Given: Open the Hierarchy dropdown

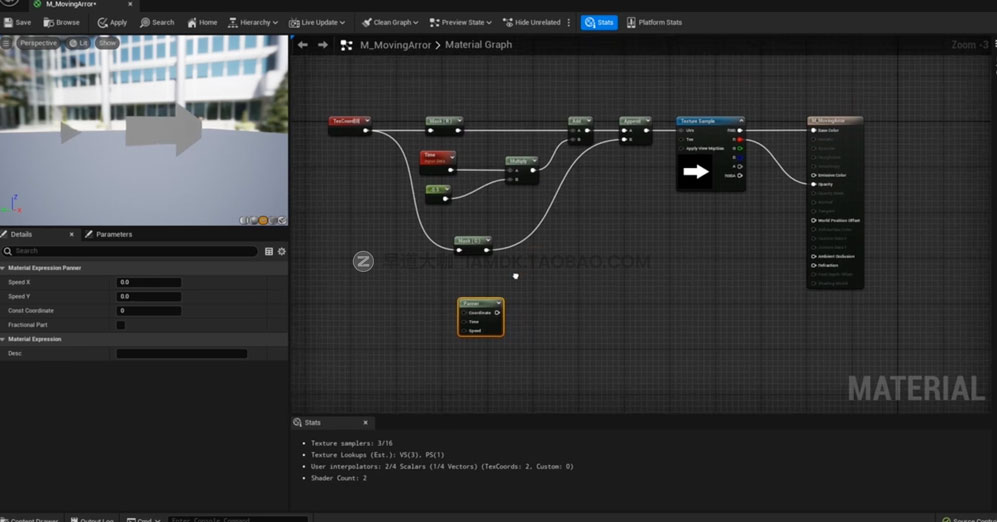Looking at the screenshot, I should pyautogui.click(x=254, y=22).
